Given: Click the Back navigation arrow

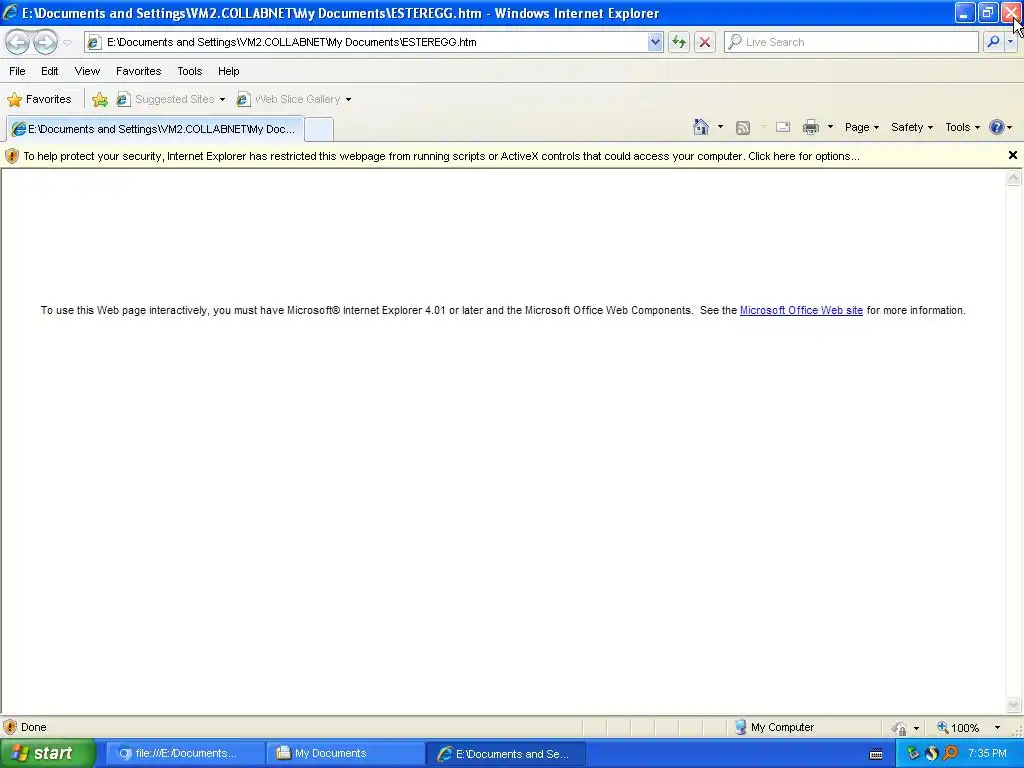Looking at the screenshot, I should (18, 42).
